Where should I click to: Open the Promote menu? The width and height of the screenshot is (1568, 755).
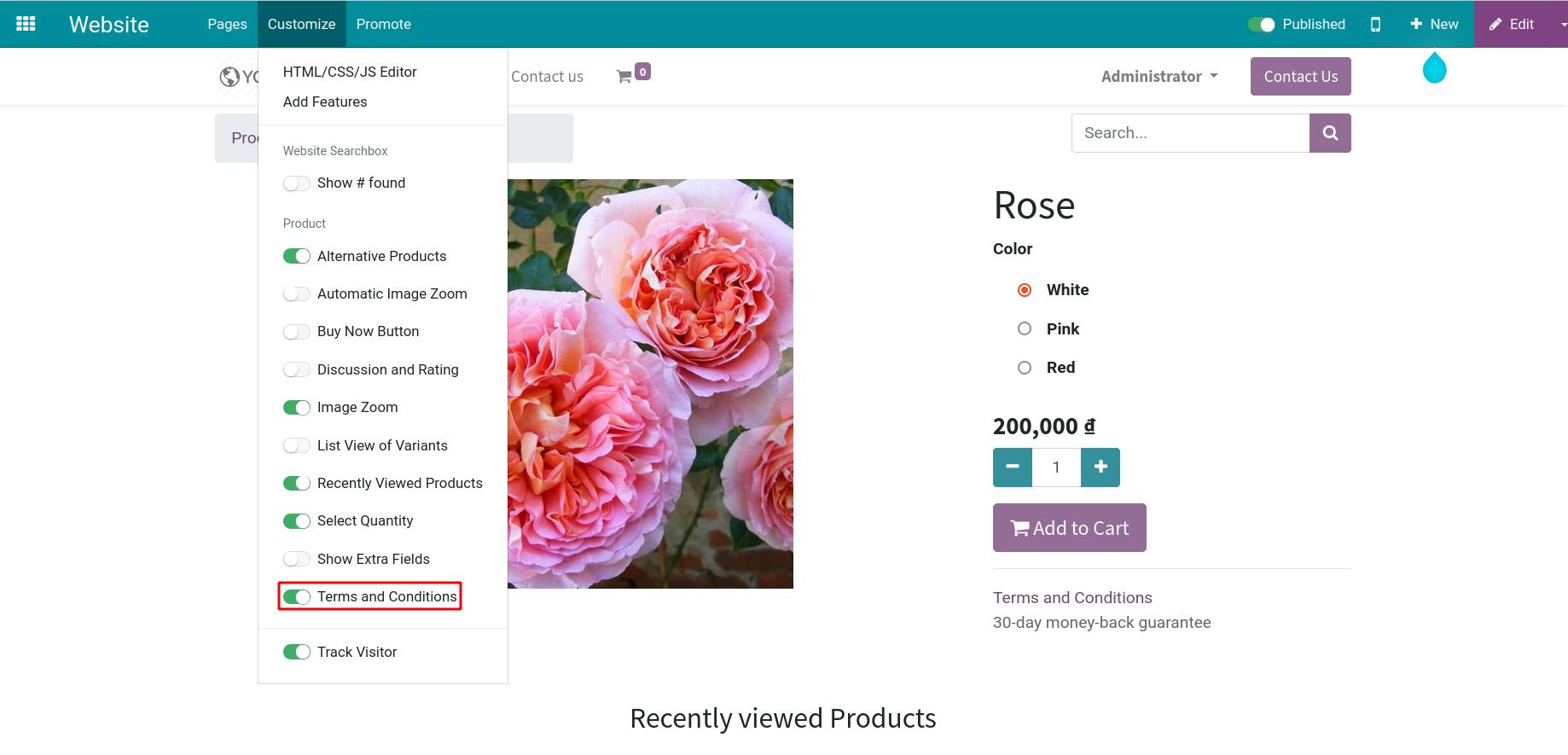[x=383, y=24]
